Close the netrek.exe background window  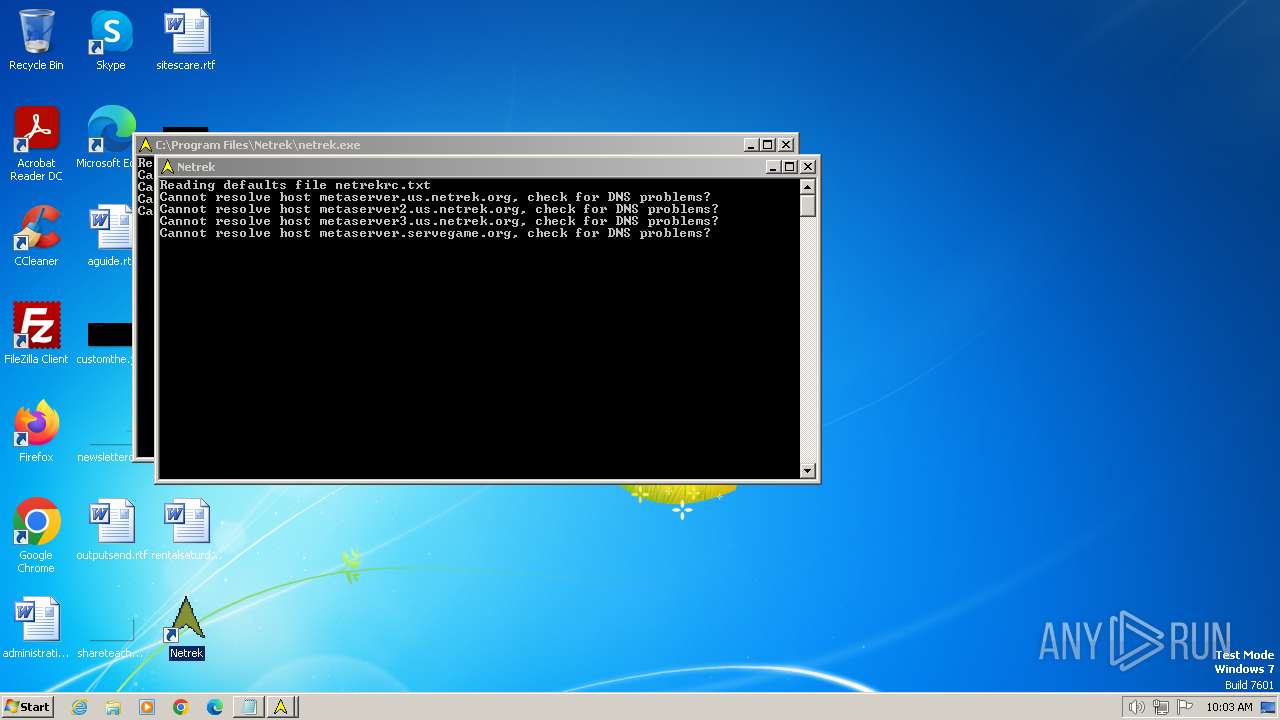tap(787, 145)
